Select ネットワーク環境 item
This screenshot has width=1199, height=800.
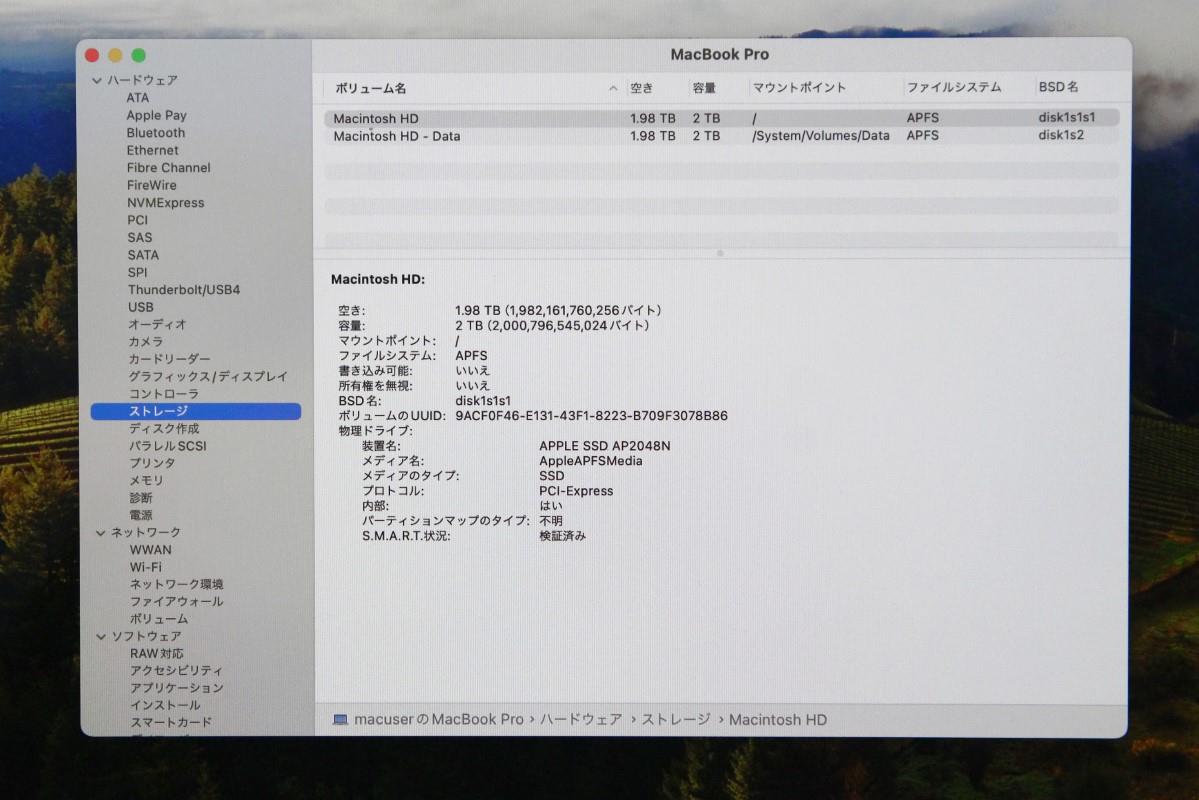(177, 584)
